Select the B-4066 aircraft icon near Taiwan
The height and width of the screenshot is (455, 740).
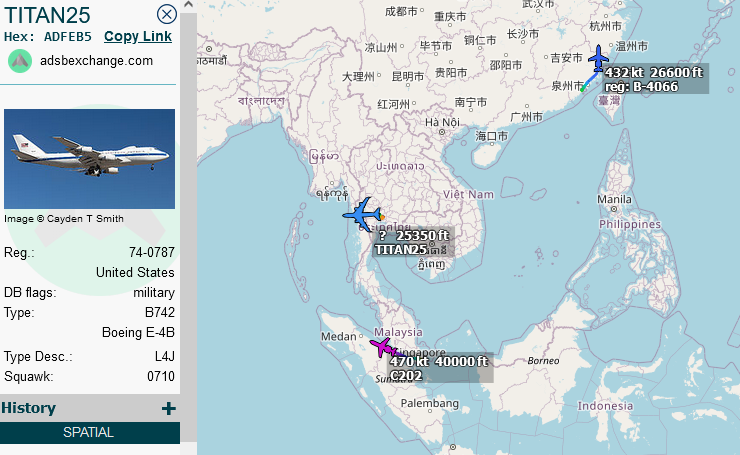[x=598, y=58]
